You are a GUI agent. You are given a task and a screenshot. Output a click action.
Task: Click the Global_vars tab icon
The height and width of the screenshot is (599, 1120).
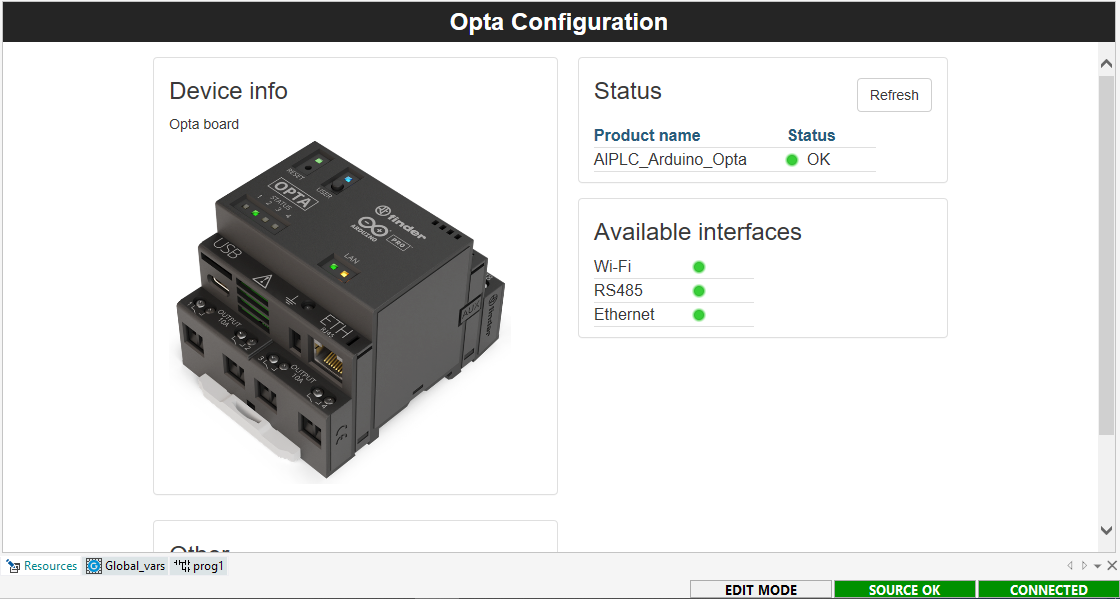coord(94,566)
